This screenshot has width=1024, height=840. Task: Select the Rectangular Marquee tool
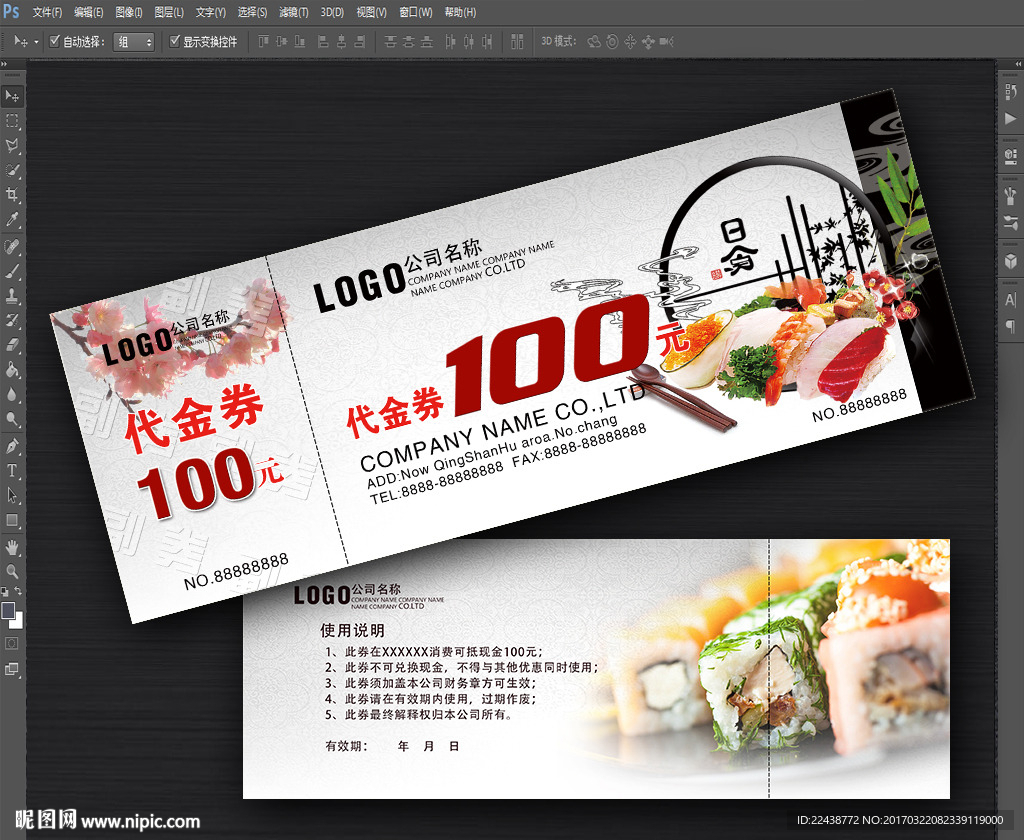12,121
